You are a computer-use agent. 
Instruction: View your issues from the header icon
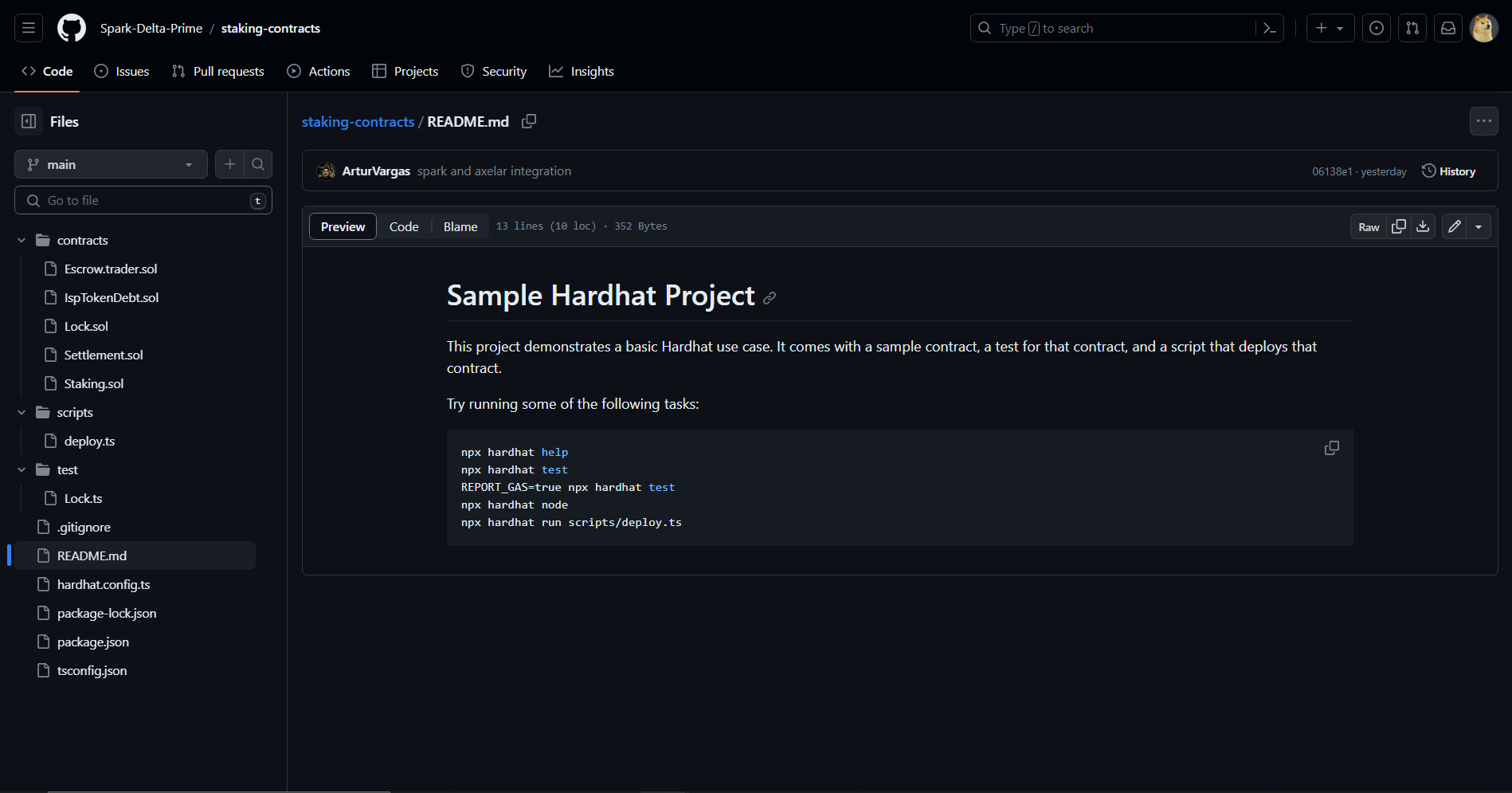1377,28
